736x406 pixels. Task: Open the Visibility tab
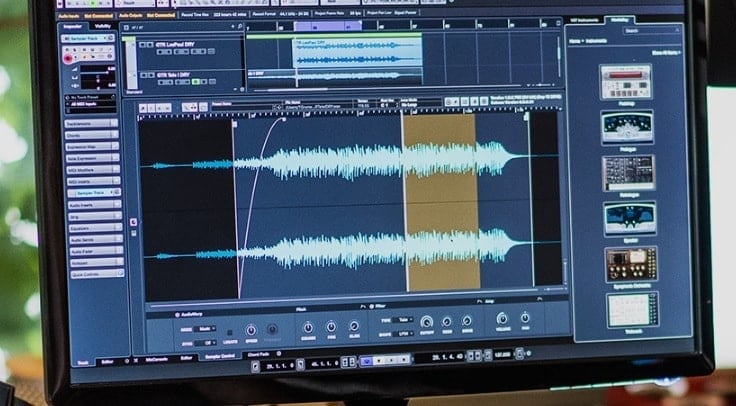coord(102,26)
